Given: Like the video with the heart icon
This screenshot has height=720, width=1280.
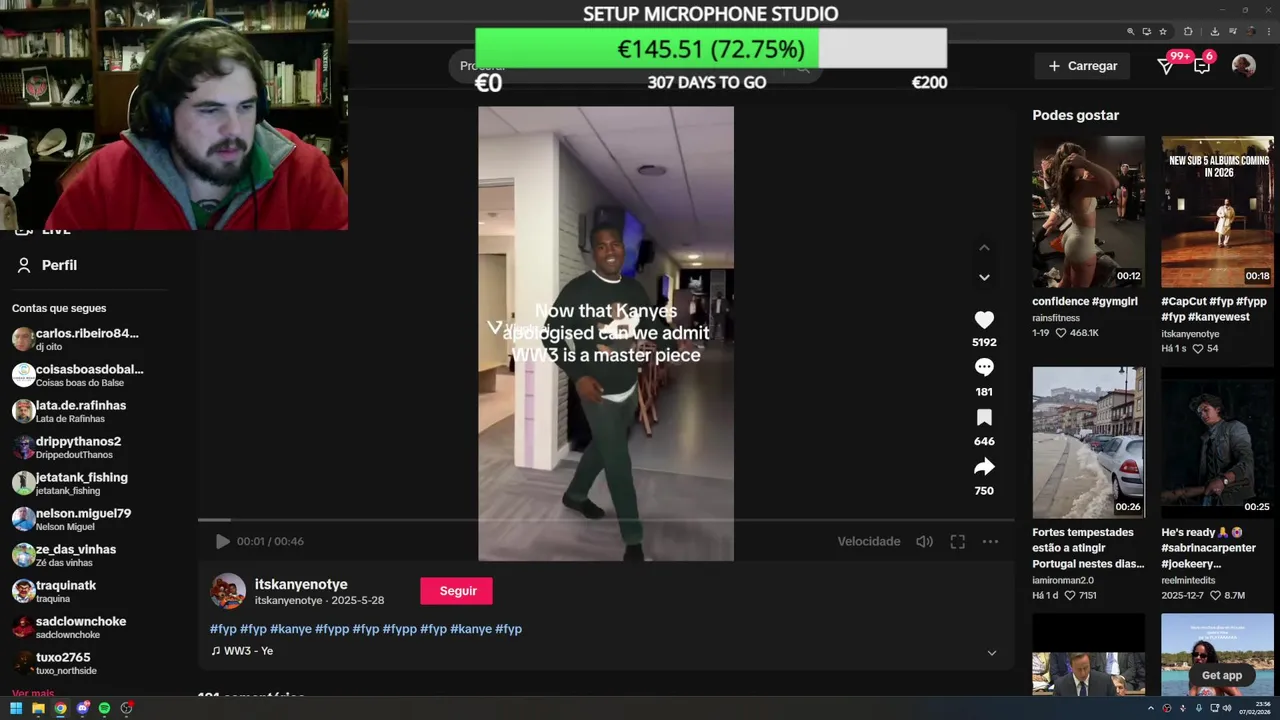Looking at the screenshot, I should pos(984,320).
